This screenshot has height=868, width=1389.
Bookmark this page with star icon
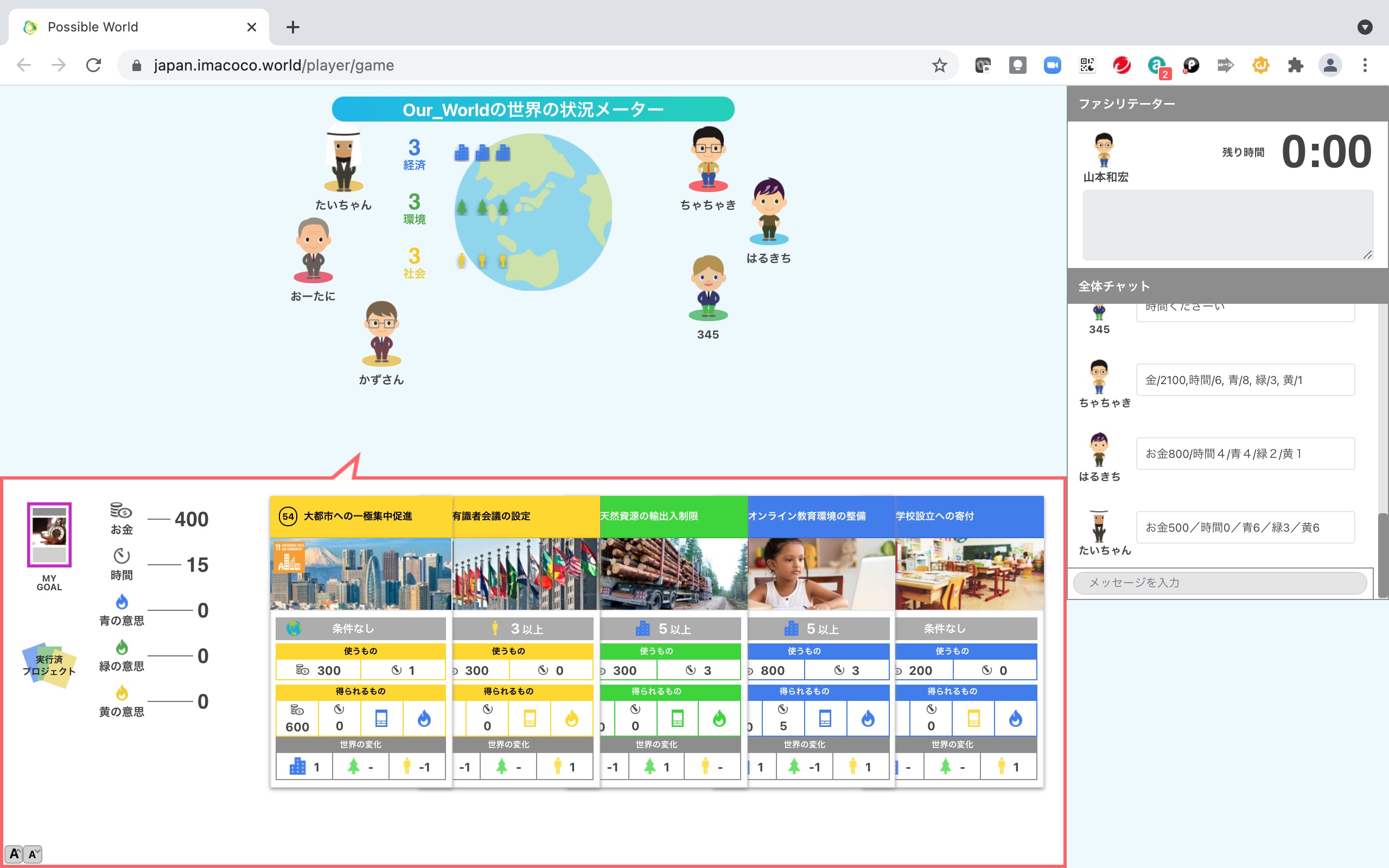939,66
